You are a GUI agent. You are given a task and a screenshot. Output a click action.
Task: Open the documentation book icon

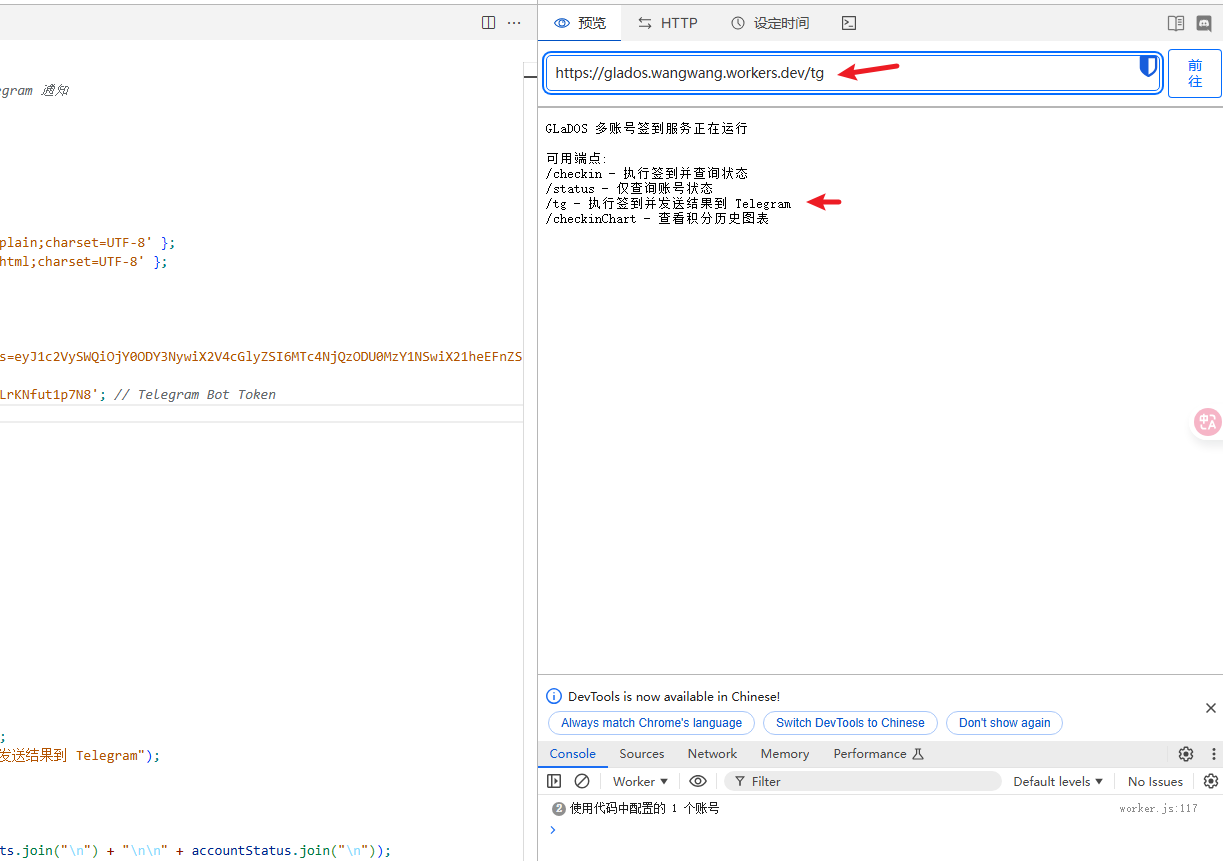[1176, 23]
